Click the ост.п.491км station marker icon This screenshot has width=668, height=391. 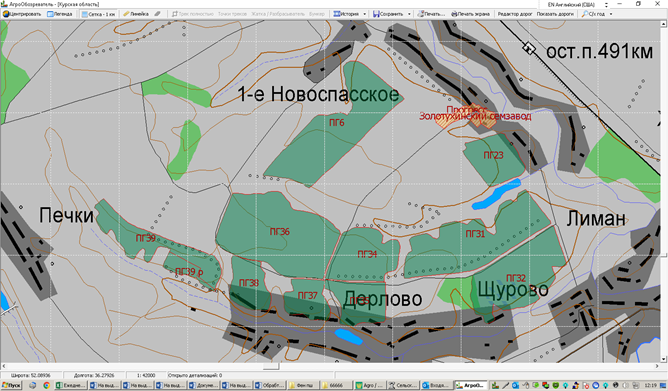(529, 48)
